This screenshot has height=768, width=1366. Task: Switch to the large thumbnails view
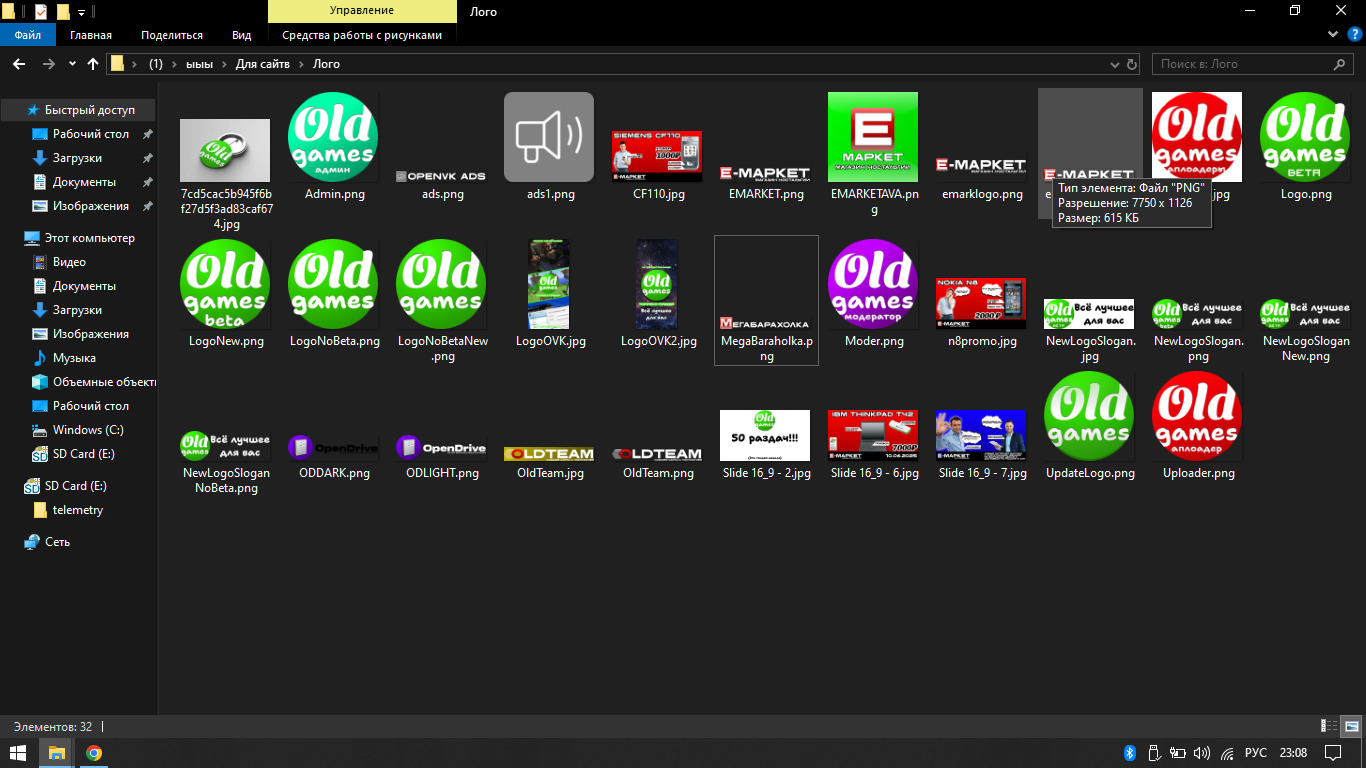pyautogui.click(x=1351, y=726)
